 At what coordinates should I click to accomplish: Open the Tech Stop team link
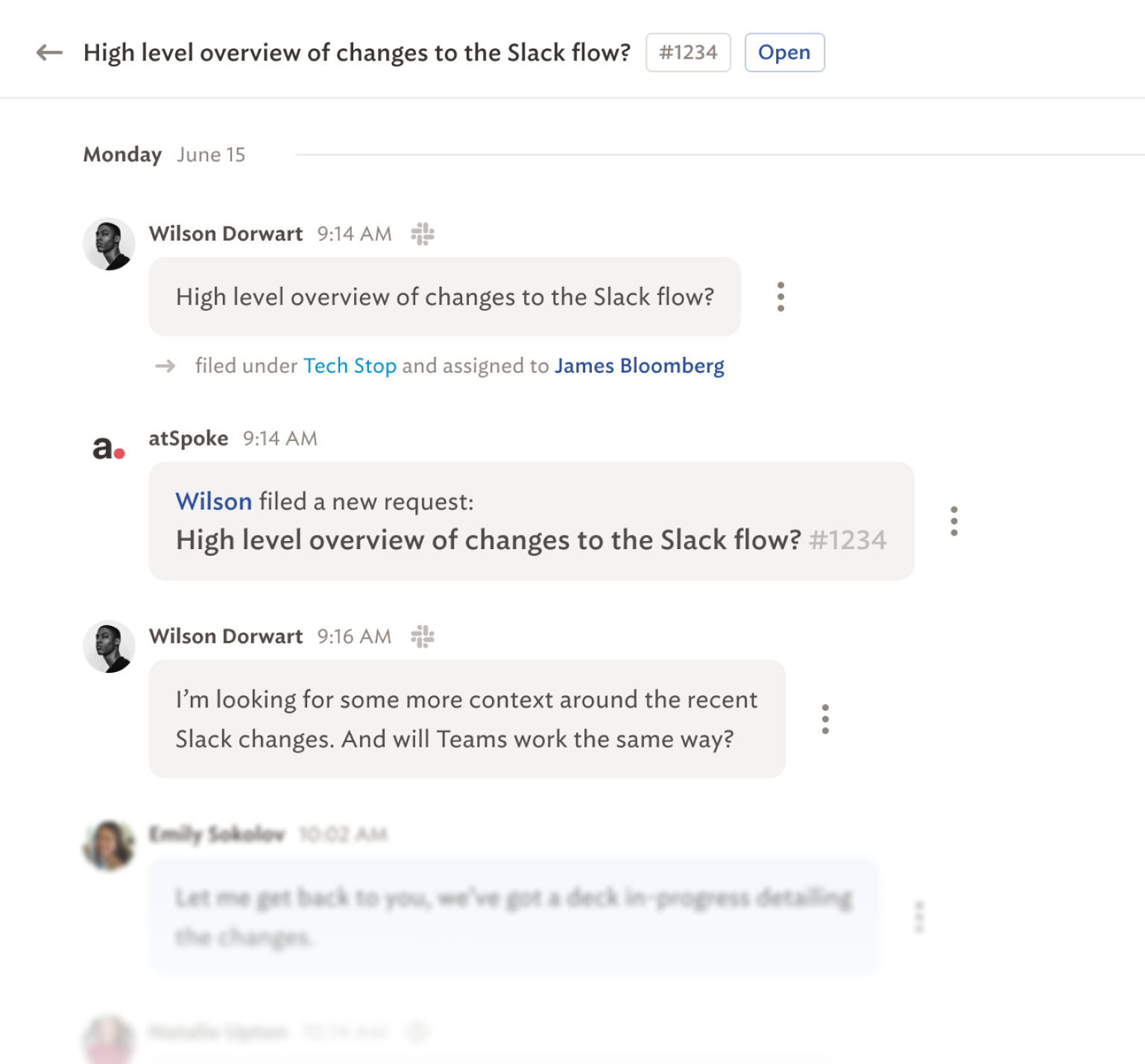350,366
